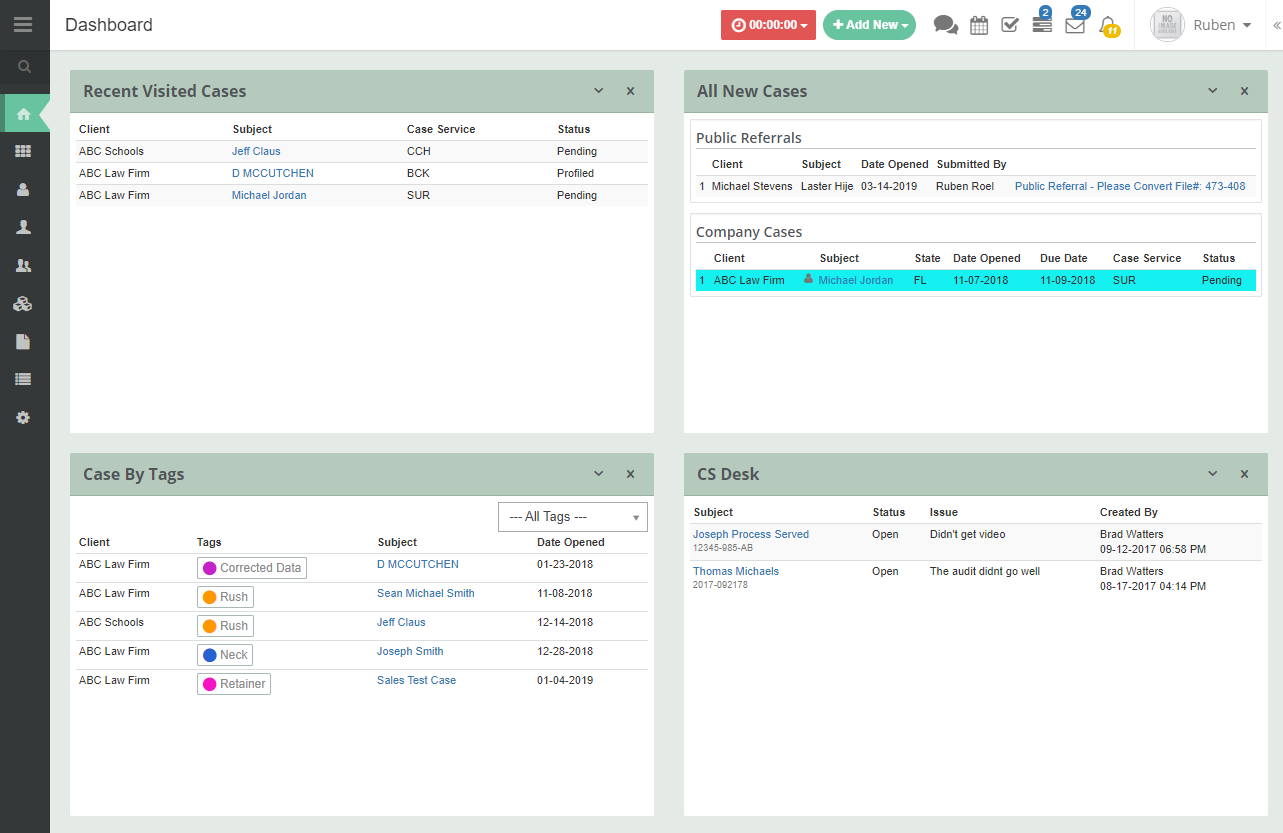The image size is (1283, 833).
Task: Open the calendar icon in top bar
Action: pos(979,25)
